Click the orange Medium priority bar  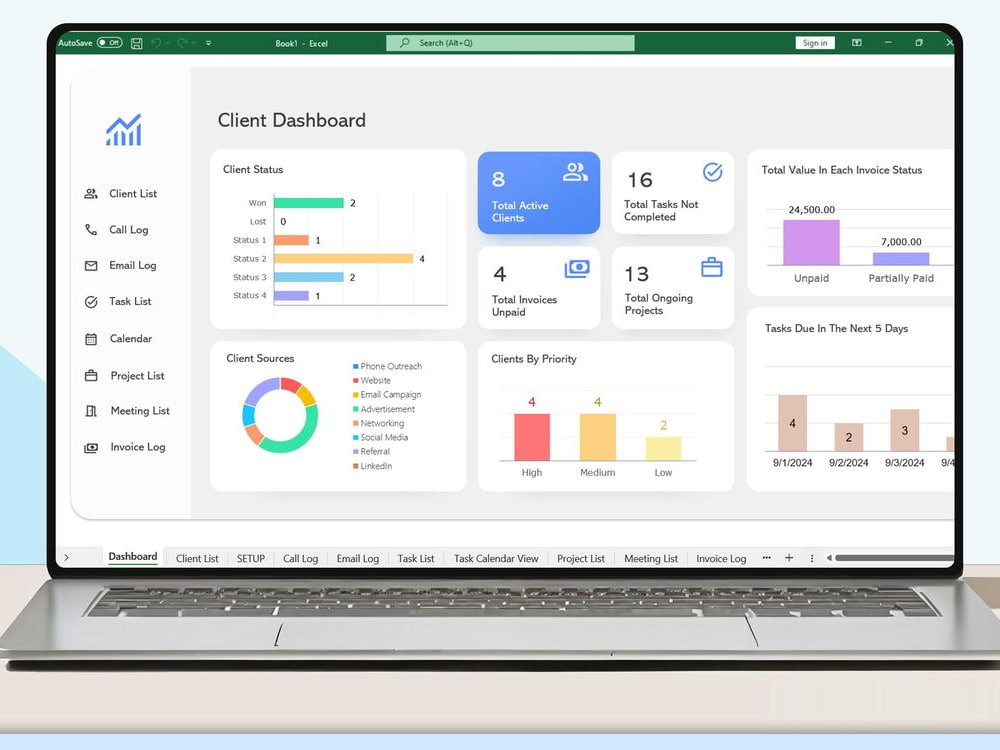(x=598, y=437)
